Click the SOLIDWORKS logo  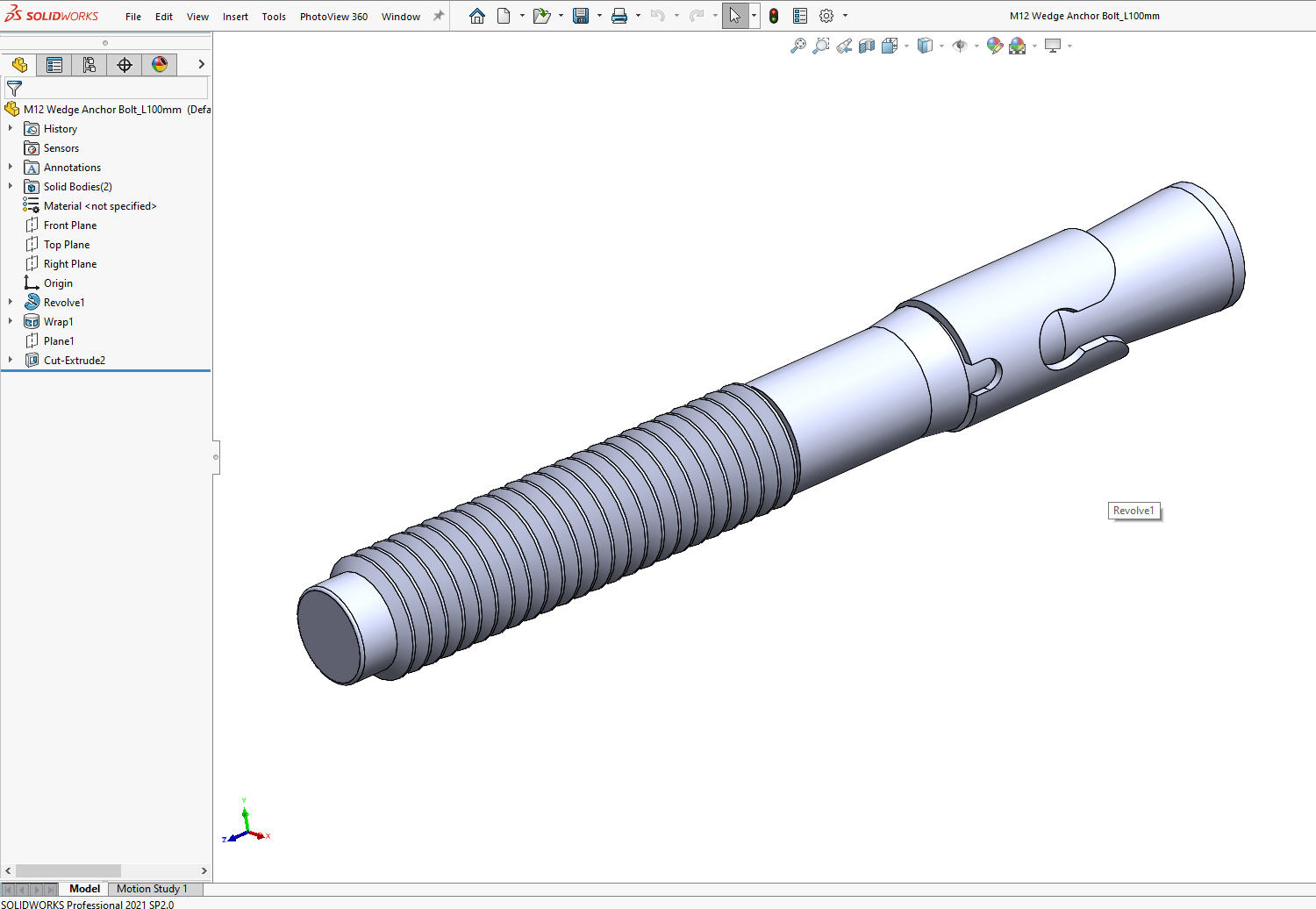pos(52,15)
